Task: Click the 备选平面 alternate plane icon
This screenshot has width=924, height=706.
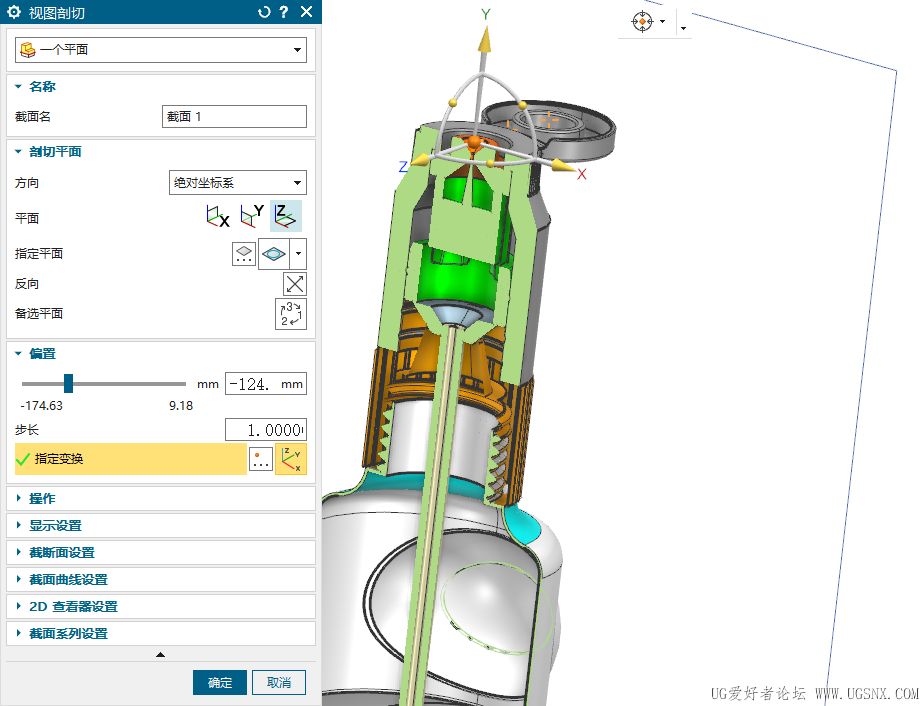Action: (x=291, y=314)
